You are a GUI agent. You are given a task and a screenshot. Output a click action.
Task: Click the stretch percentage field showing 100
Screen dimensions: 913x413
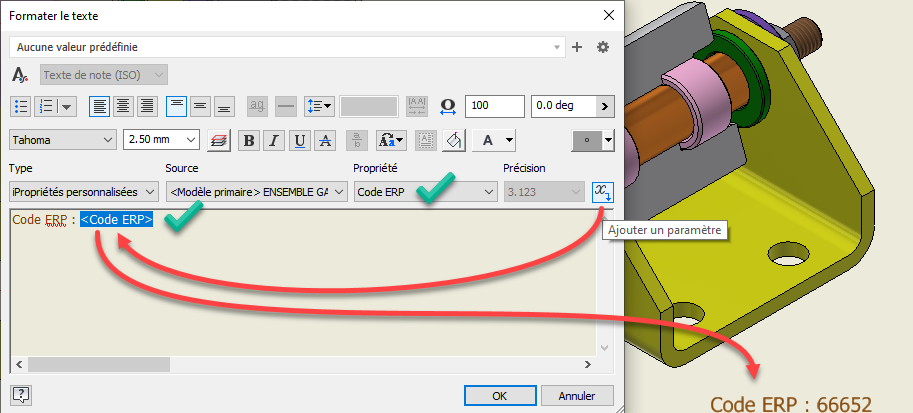click(x=494, y=106)
